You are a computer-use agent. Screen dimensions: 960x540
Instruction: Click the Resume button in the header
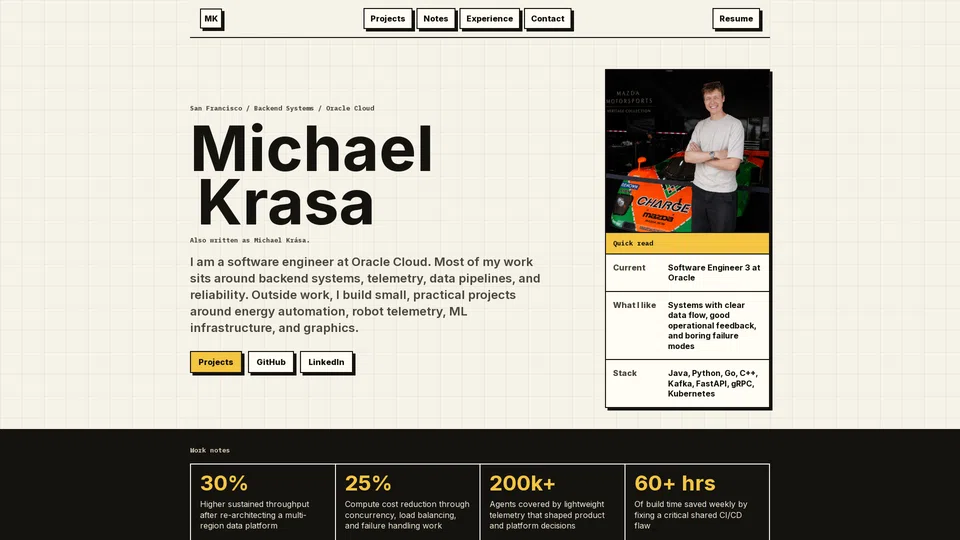coord(736,18)
